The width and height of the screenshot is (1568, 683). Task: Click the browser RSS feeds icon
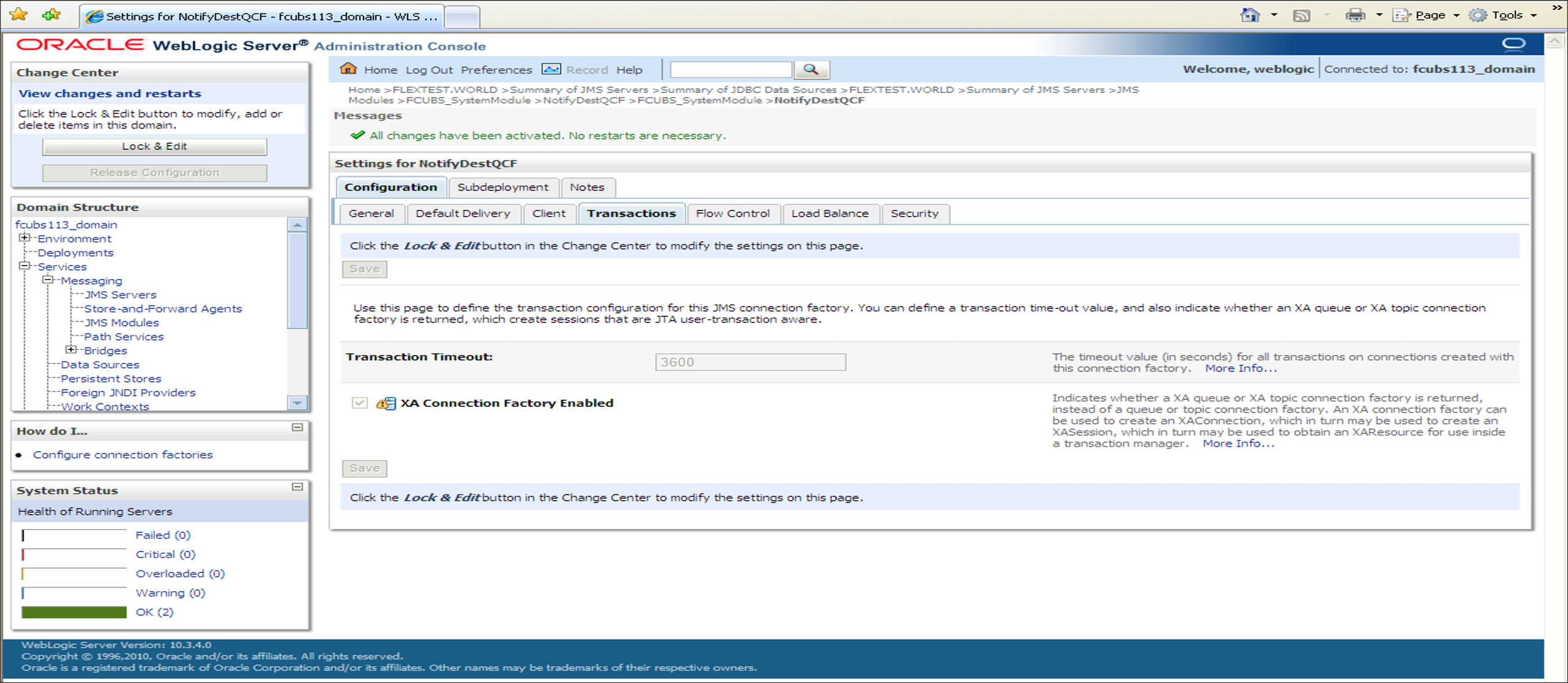(1301, 15)
